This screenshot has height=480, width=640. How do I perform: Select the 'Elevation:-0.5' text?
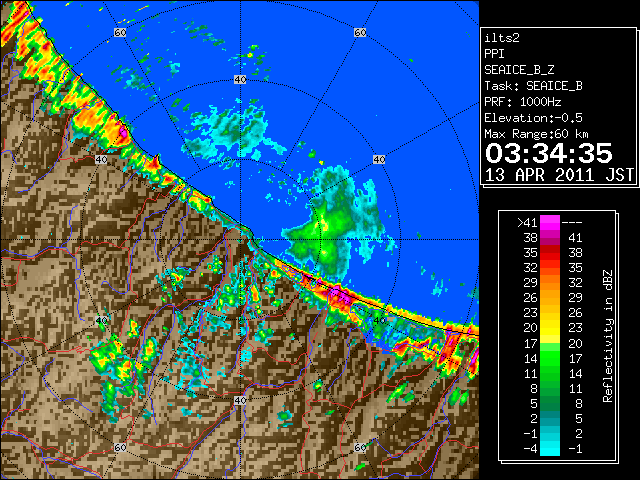(x=533, y=118)
